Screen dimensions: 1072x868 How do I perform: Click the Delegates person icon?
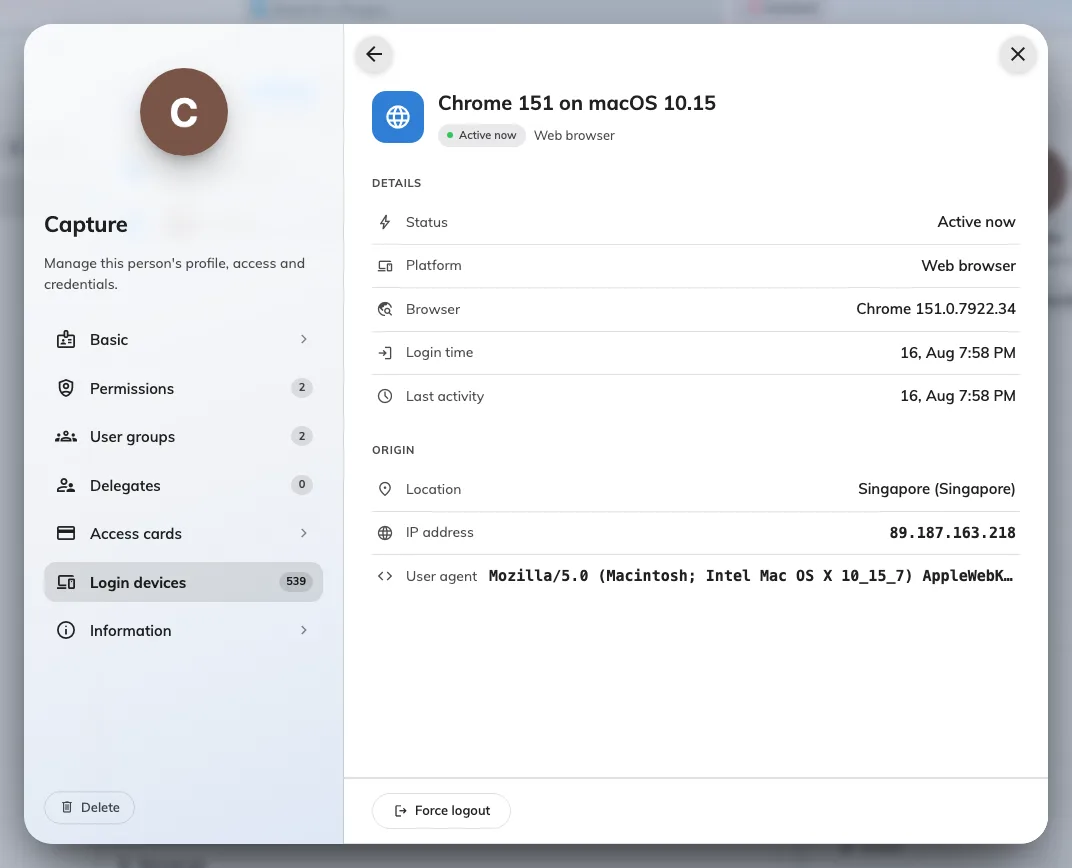66,485
